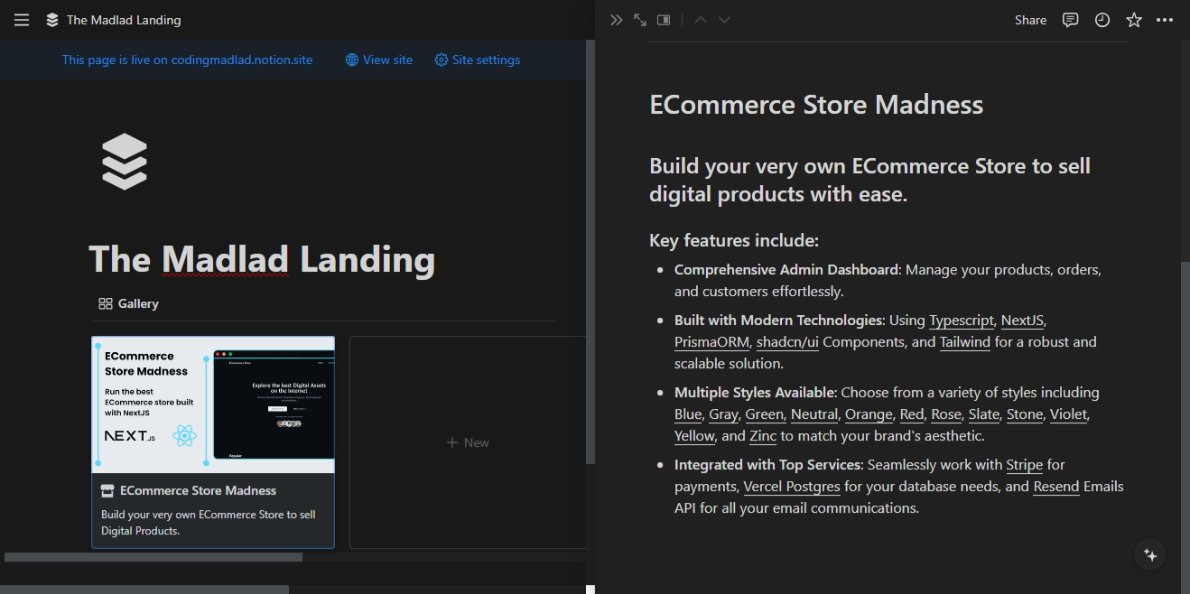Open the PrismaORM link
The image size is (1190, 594).
[711, 342]
